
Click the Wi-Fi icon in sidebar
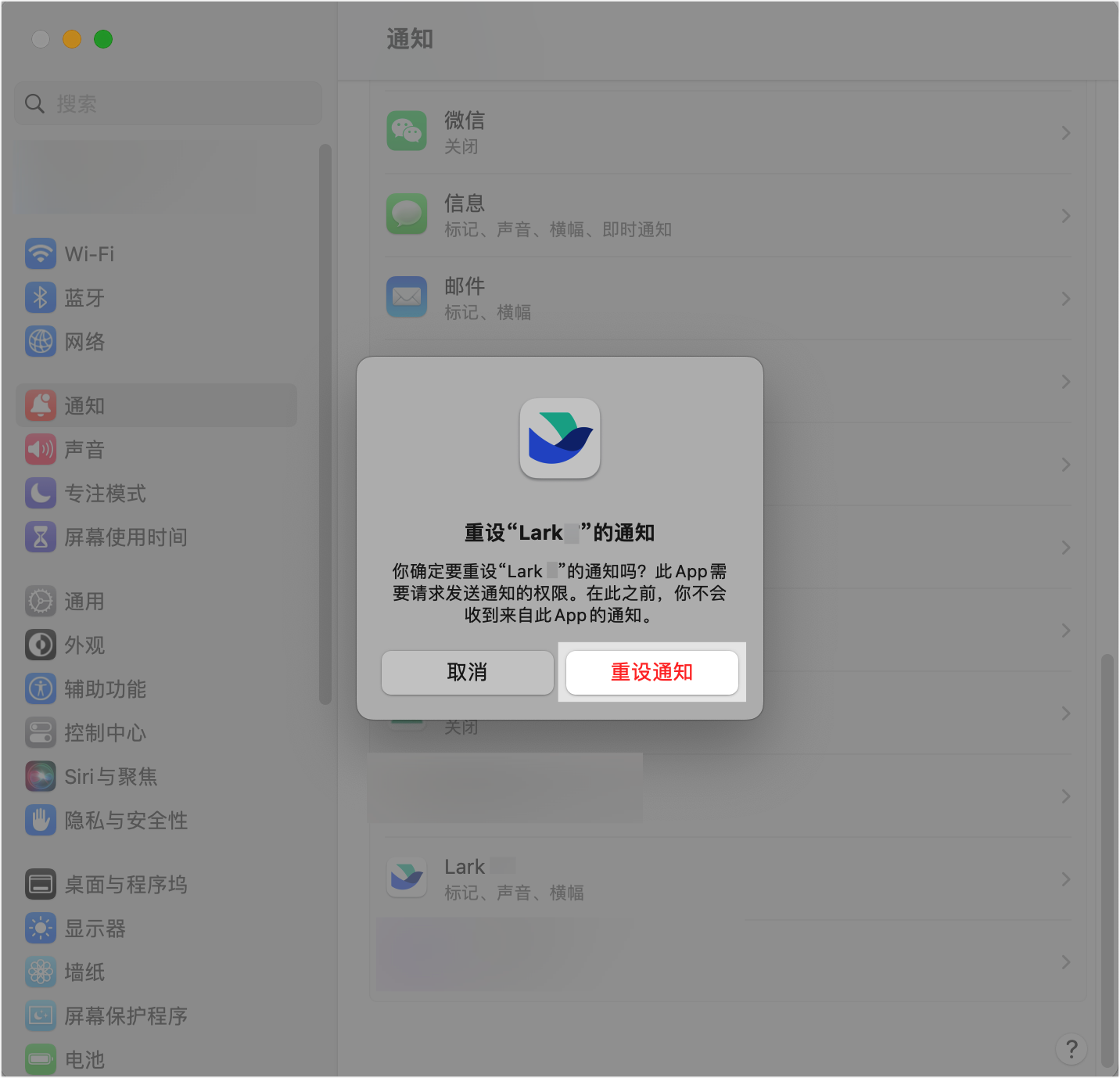41,253
